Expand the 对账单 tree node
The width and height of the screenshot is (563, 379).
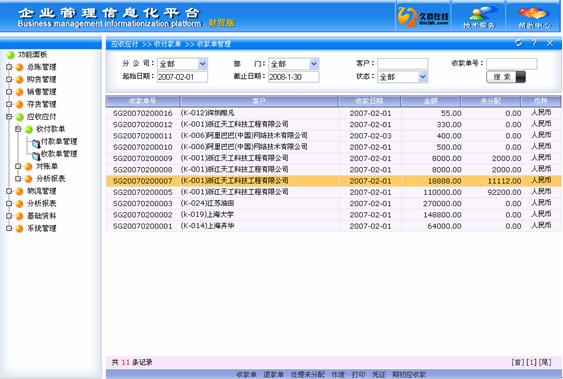(18, 166)
